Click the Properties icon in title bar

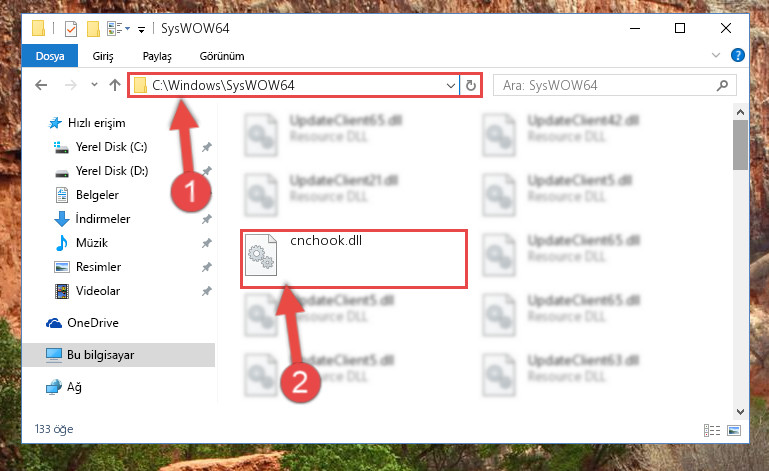[71, 29]
